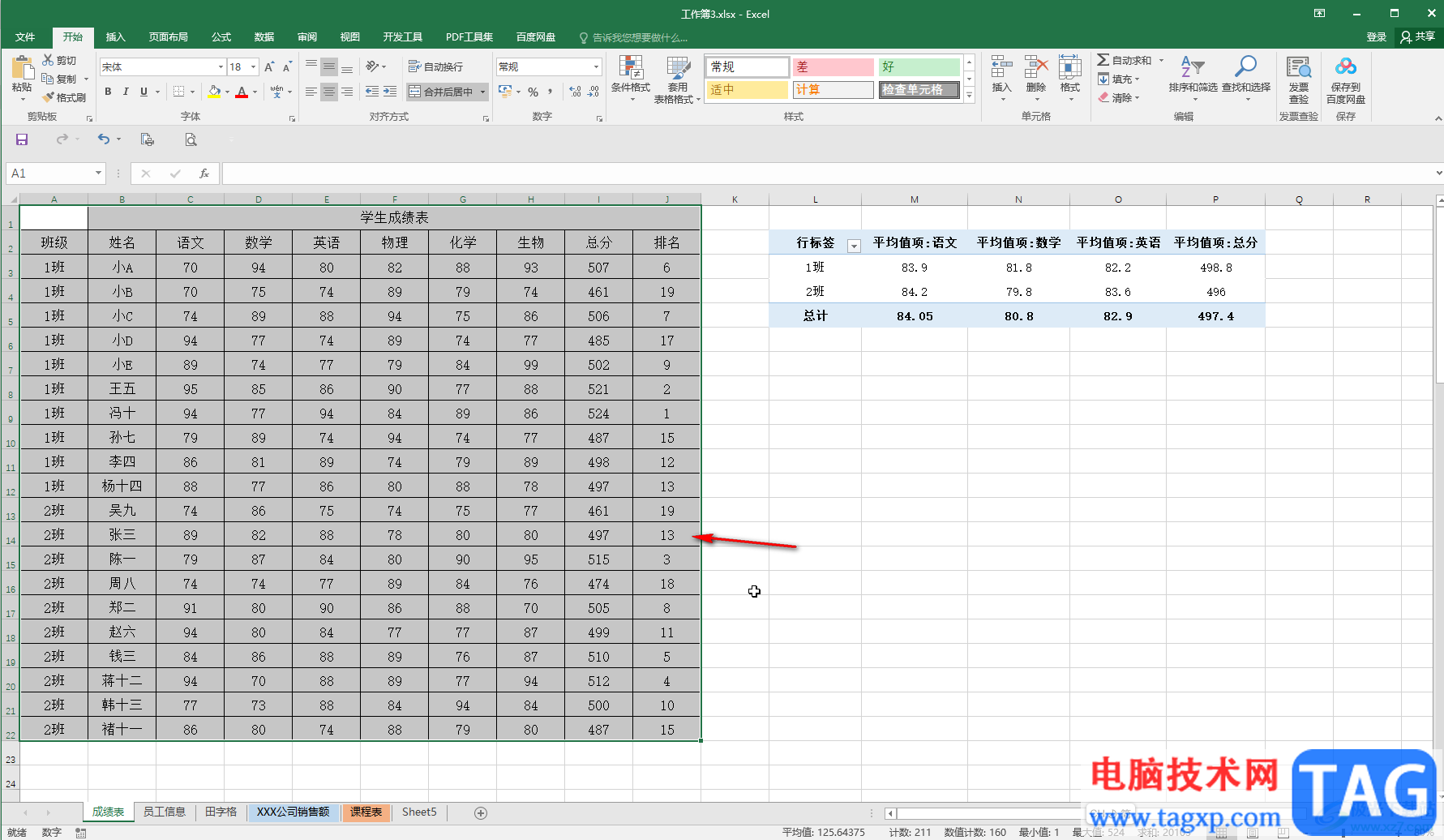
Task: Click the 登录 sign-in button
Action: click(1377, 36)
